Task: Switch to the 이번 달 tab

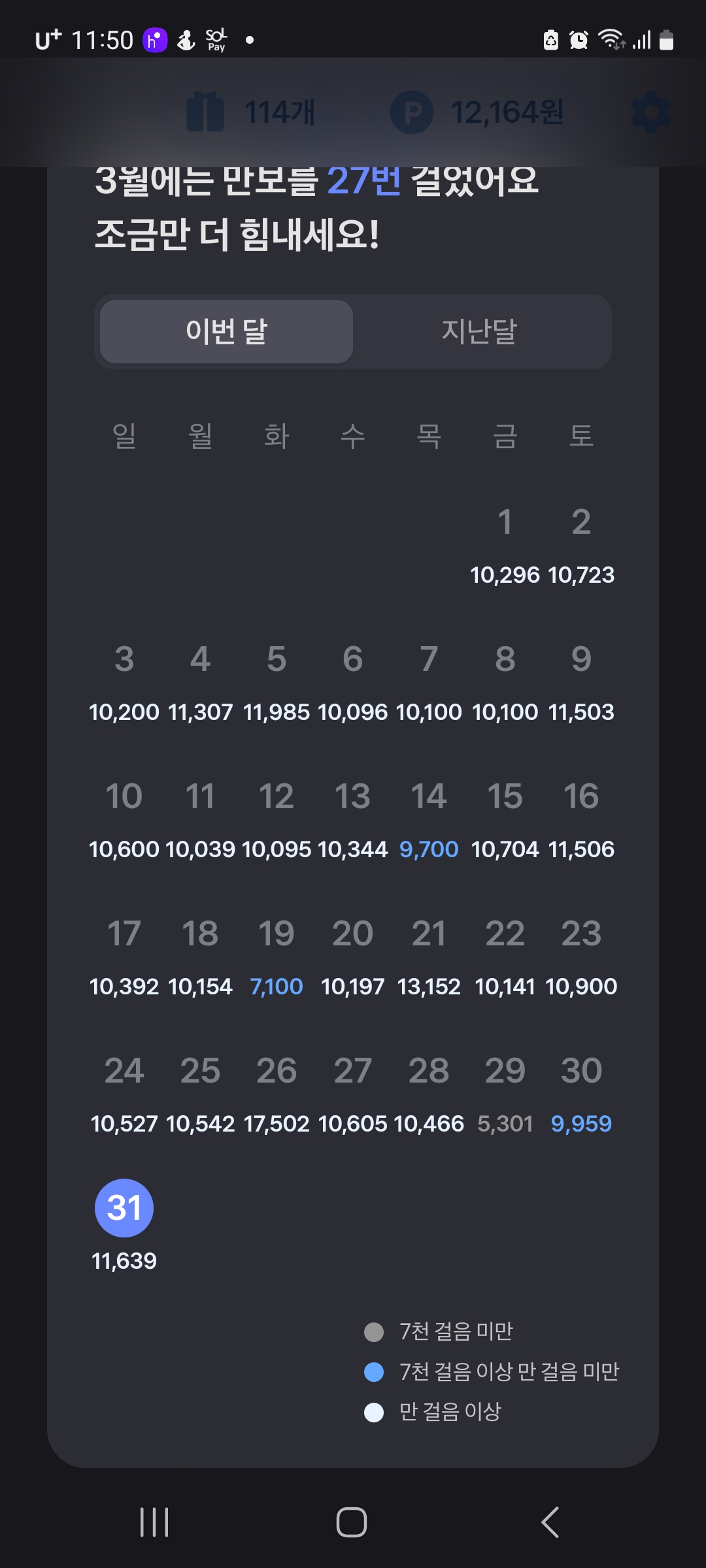Action: click(227, 331)
